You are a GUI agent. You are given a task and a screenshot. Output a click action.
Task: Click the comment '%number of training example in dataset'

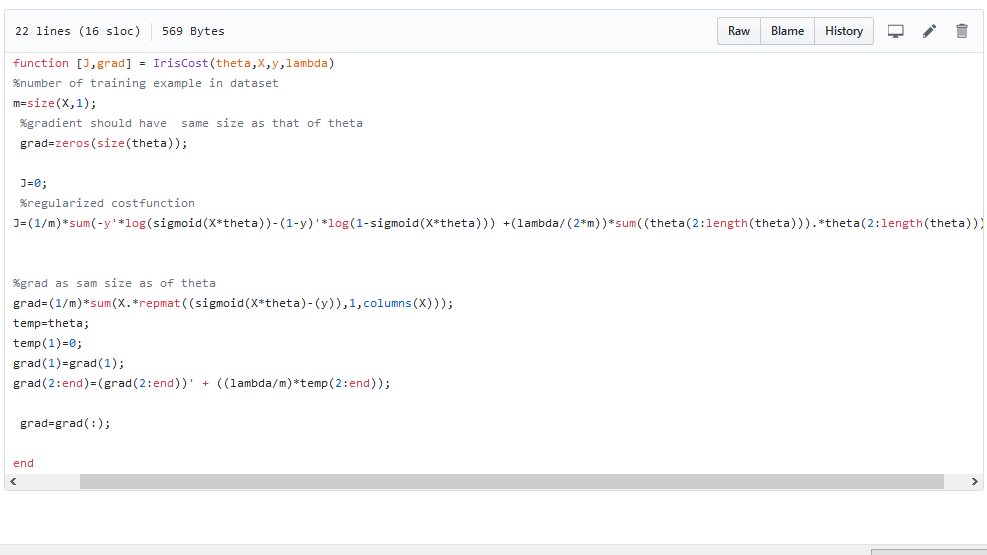[145, 83]
